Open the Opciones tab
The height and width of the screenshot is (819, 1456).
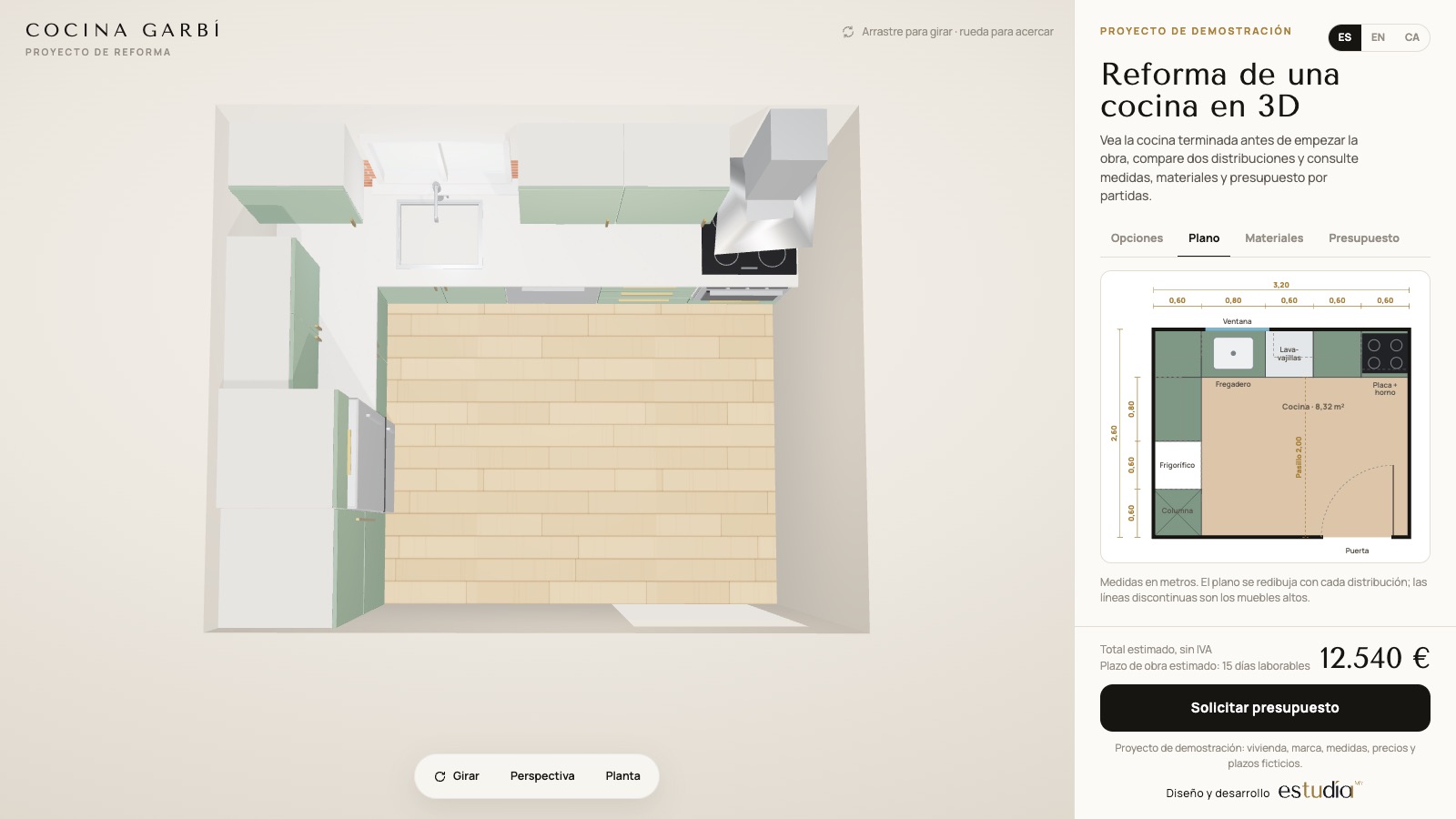pyautogui.click(x=1137, y=238)
